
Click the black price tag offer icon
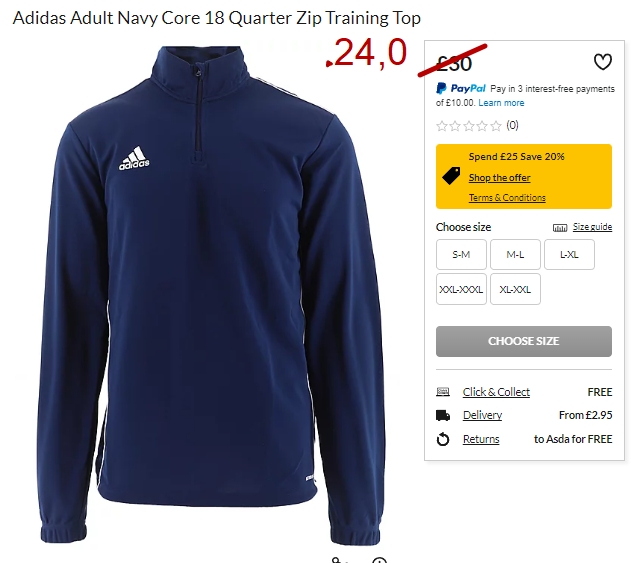tap(451, 176)
